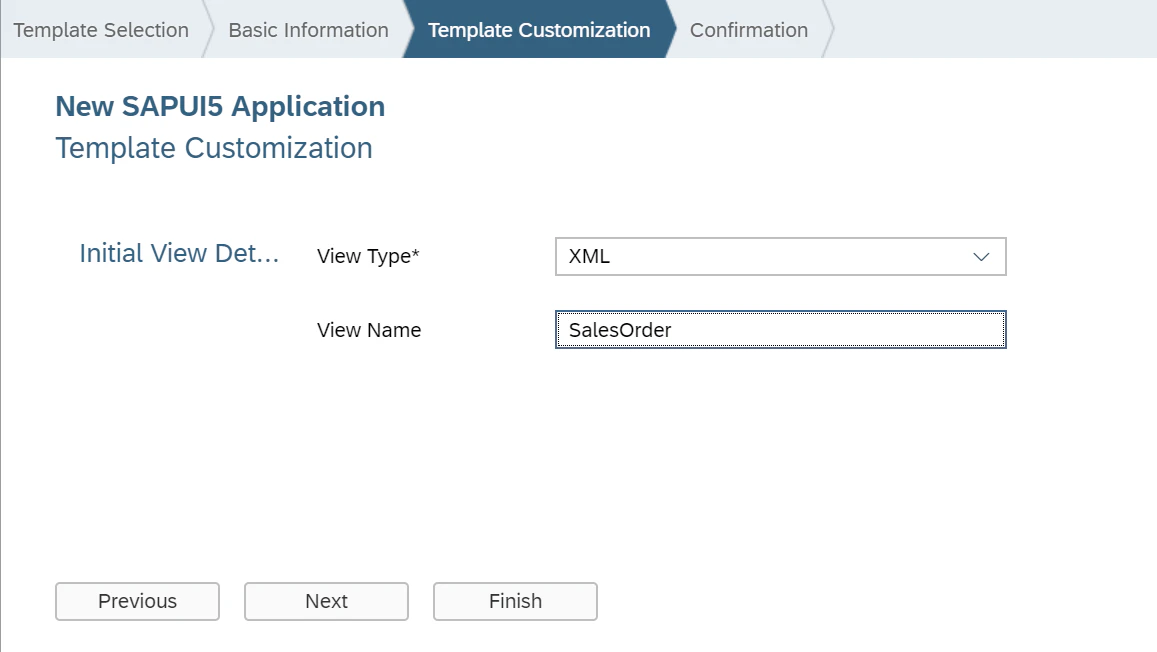Click the View Type* label
The image size is (1157, 652).
(368, 256)
